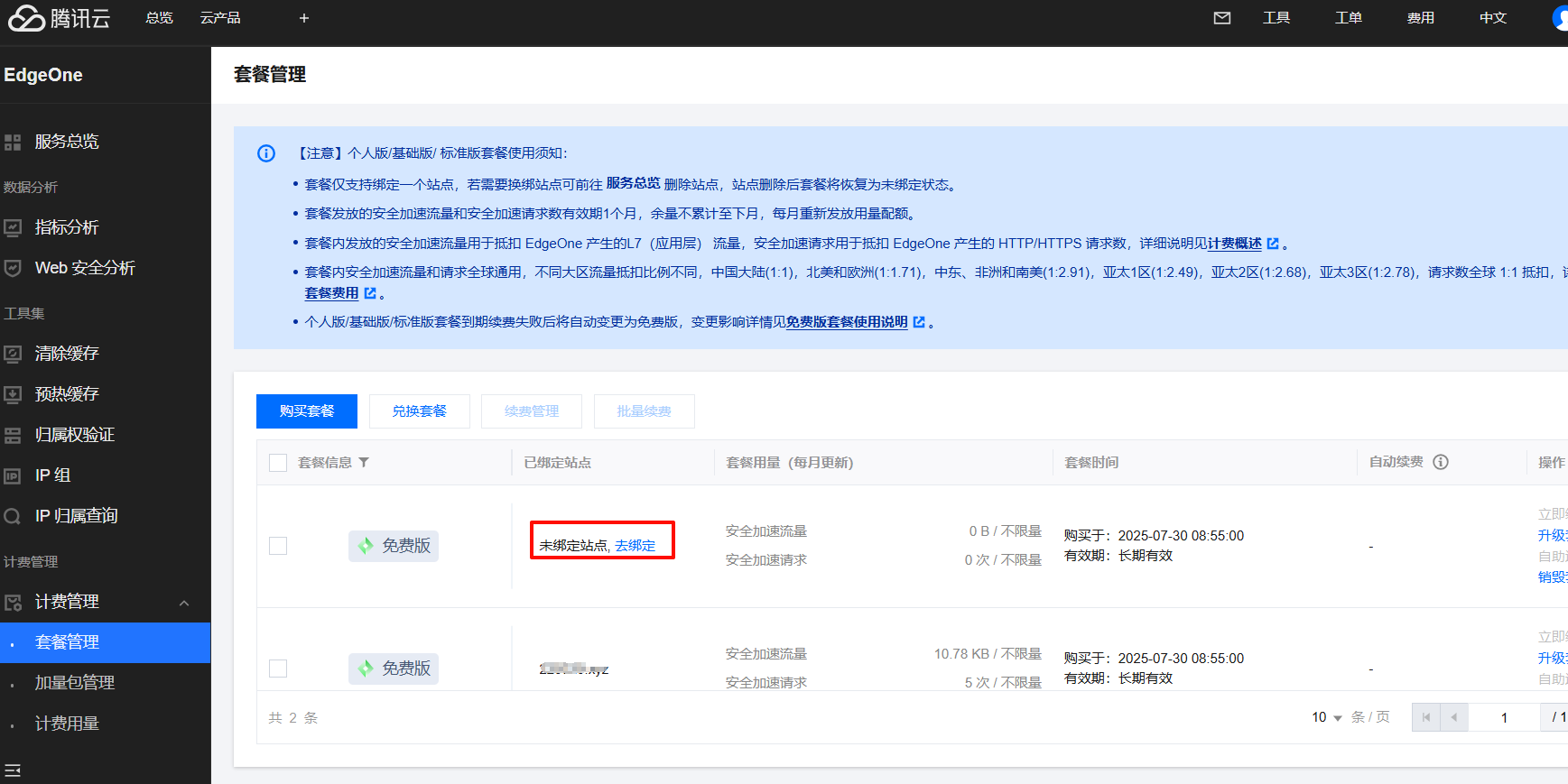
Task: Open the 工具 menu
Action: click(x=1276, y=18)
